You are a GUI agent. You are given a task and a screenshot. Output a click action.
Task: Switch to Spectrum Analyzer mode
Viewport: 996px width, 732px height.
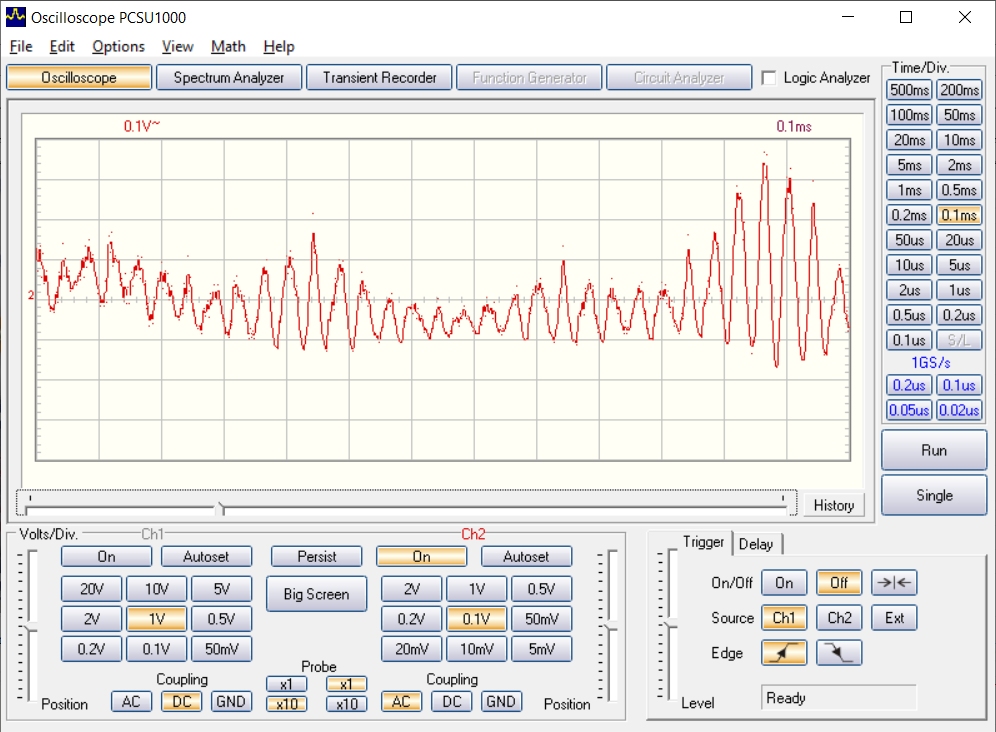(x=229, y=78)
